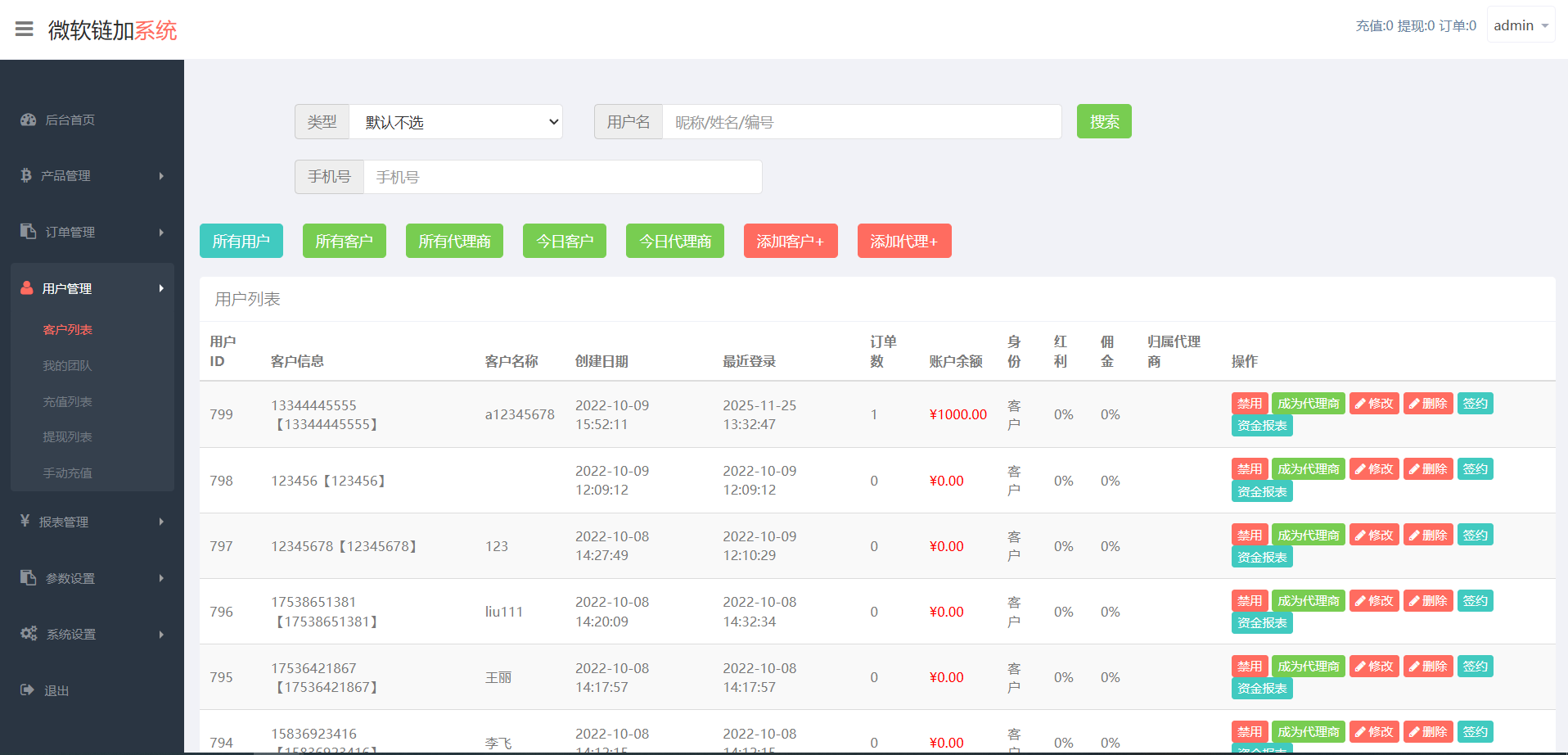The image size is (1568, 755).
Task: Go to 我的团队 in the sidebar
Action: tap(67, 365)
